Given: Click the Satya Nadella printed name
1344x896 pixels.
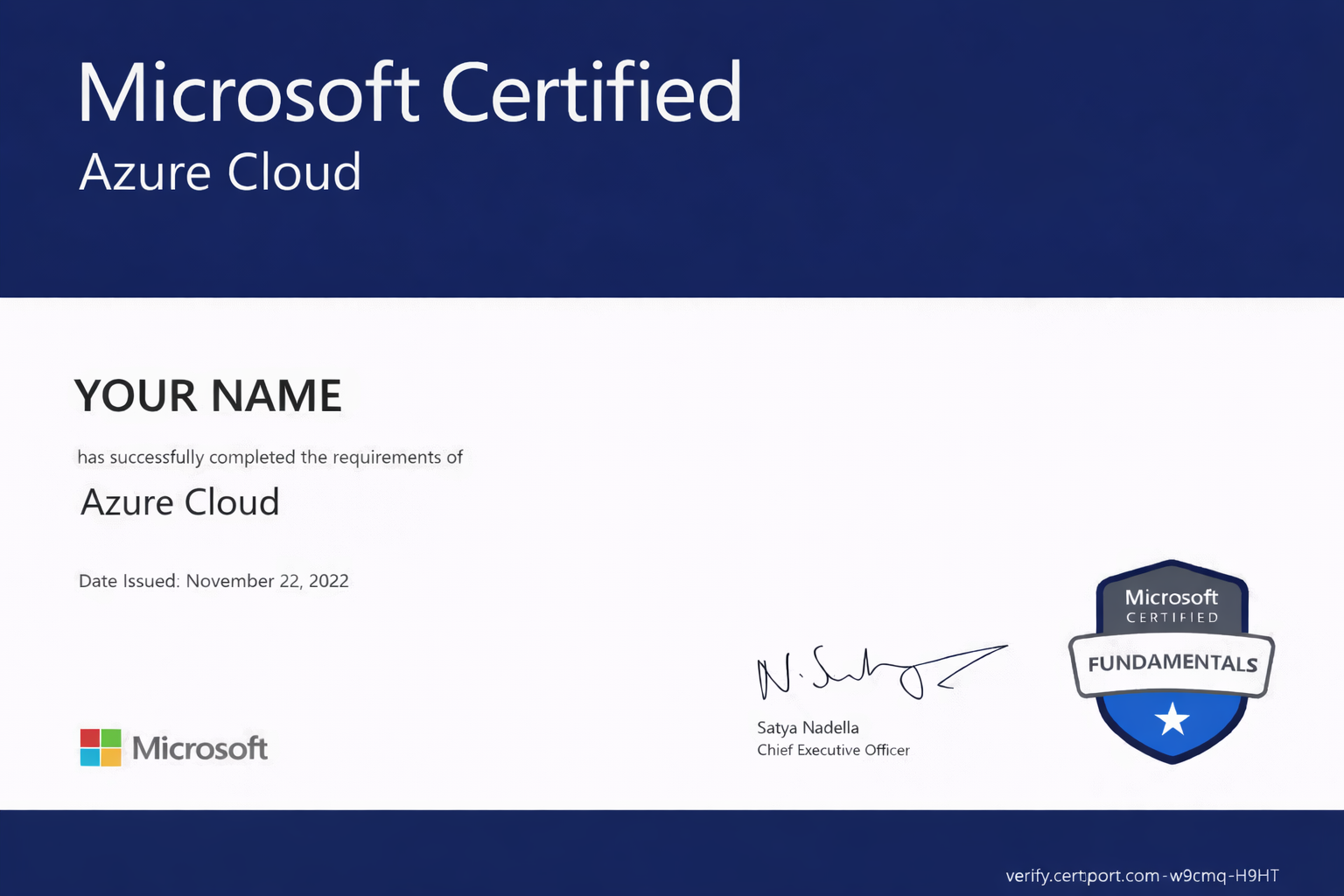Looking at the screenshot, I should pos(808,727).
